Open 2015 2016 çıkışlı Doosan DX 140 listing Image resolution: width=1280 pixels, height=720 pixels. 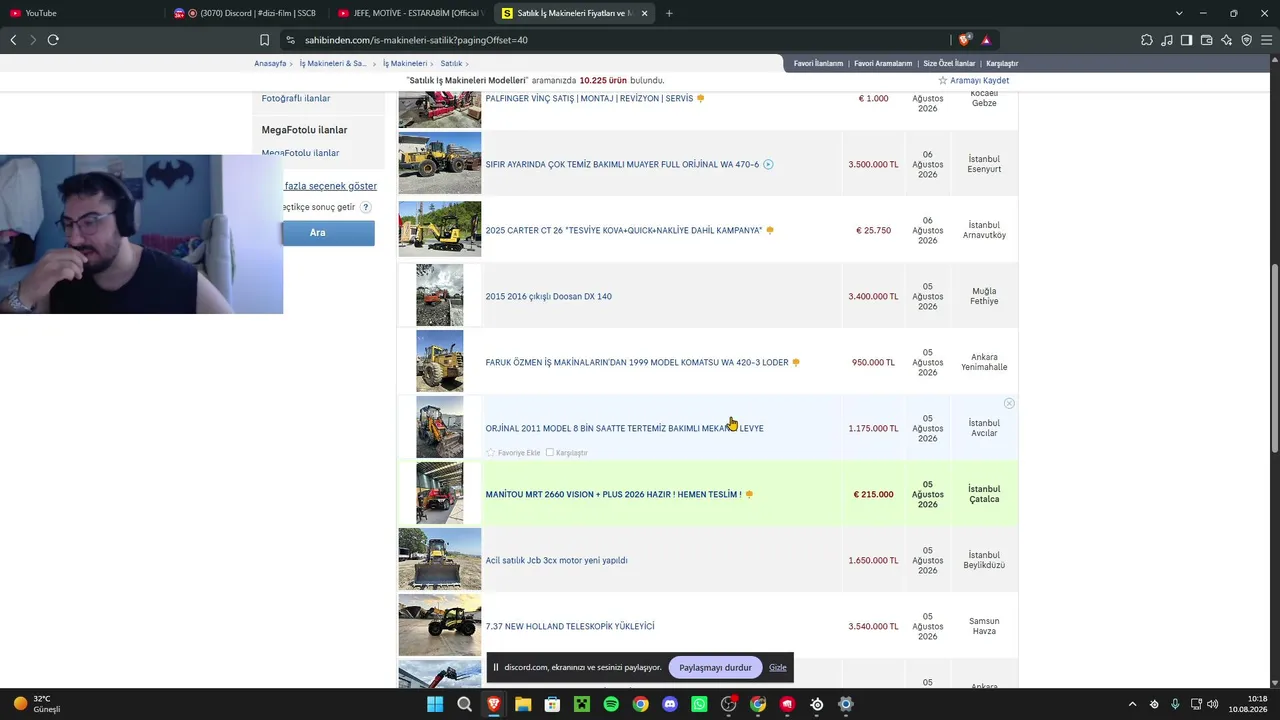[x=548, y=296]
